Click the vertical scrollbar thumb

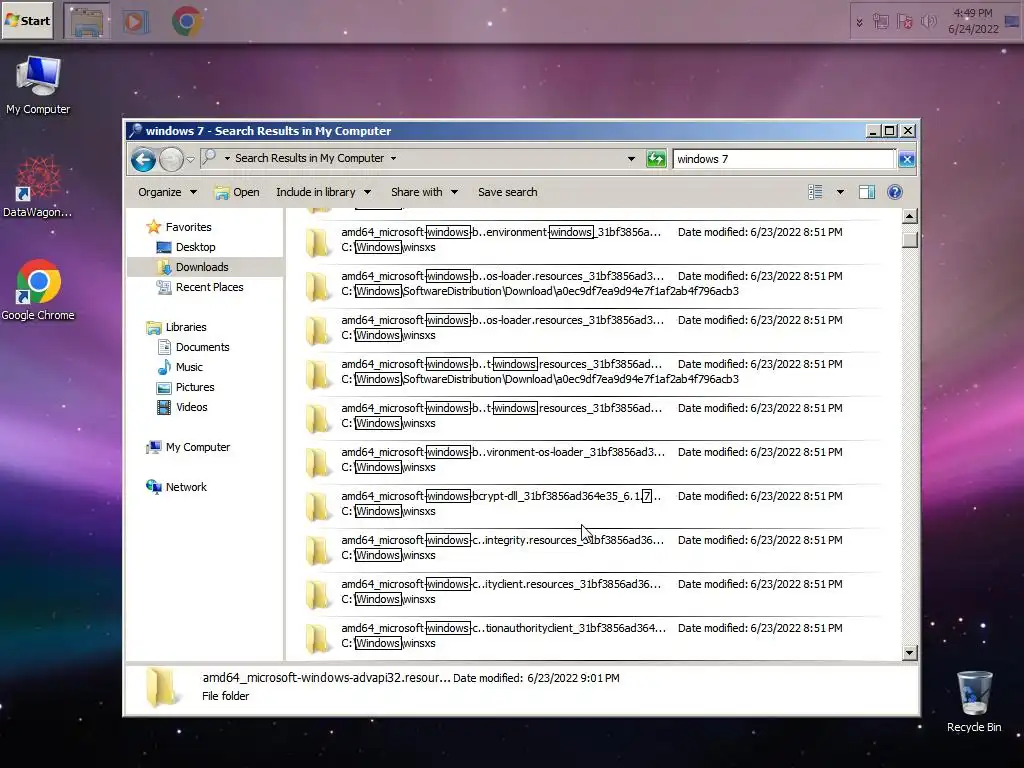[910, 240]
